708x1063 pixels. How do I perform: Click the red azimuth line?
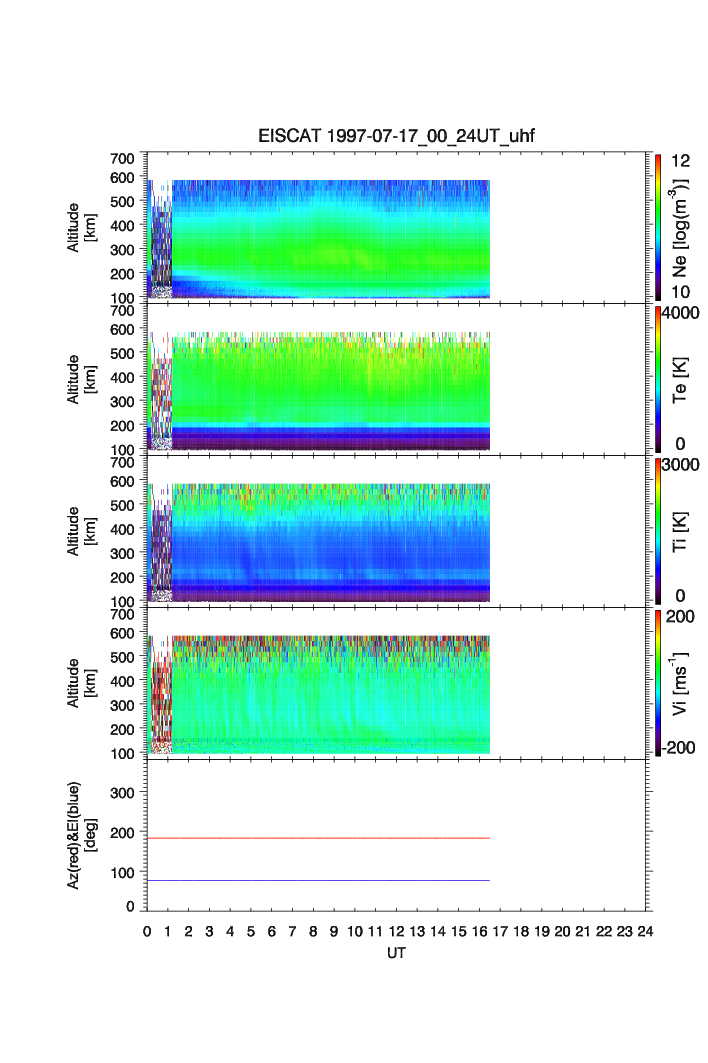pyautogui.click(x=319, y=839)
